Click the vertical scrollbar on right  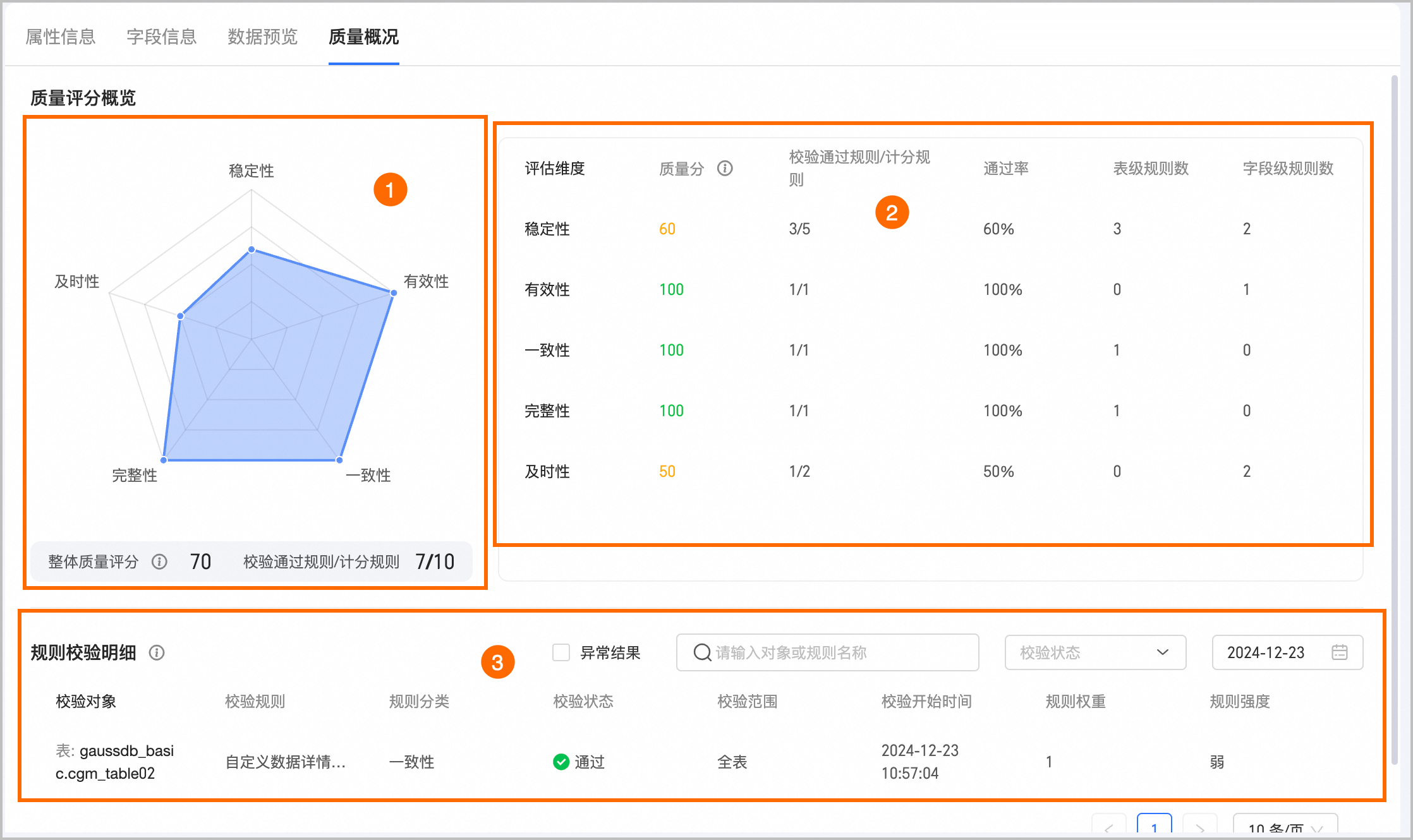point(1395,417)
